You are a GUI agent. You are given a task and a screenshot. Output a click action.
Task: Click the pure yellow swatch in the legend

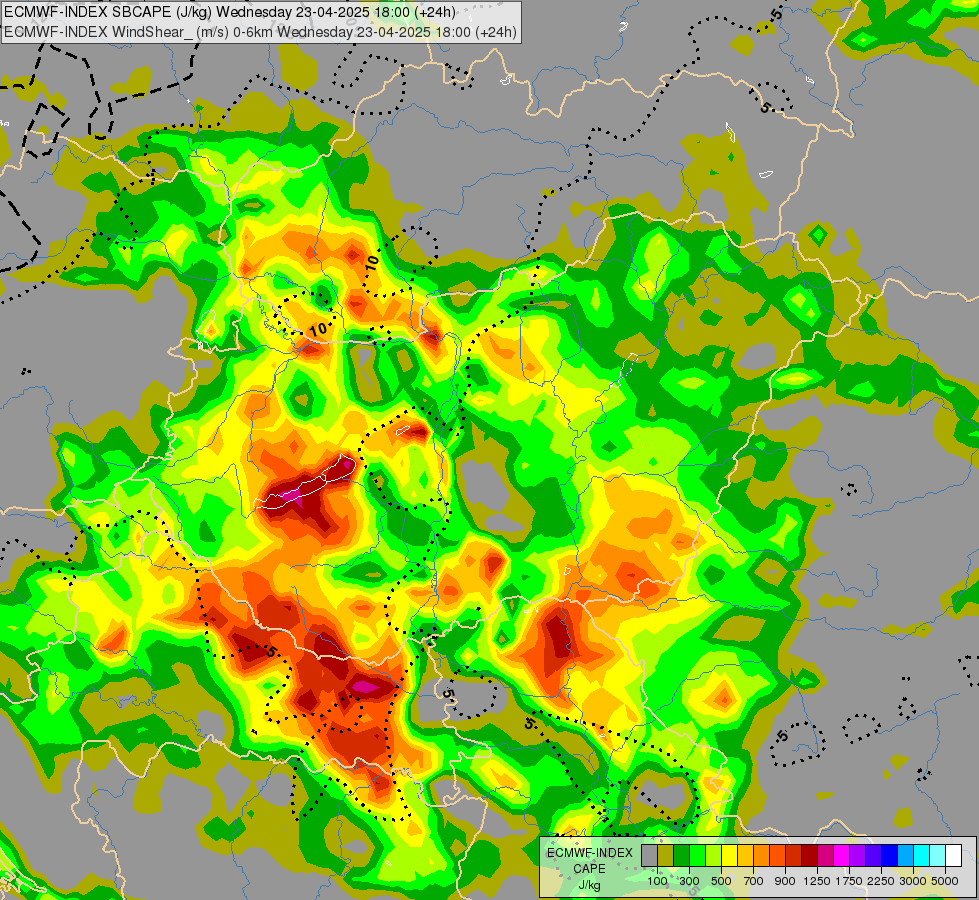(730, 856)
